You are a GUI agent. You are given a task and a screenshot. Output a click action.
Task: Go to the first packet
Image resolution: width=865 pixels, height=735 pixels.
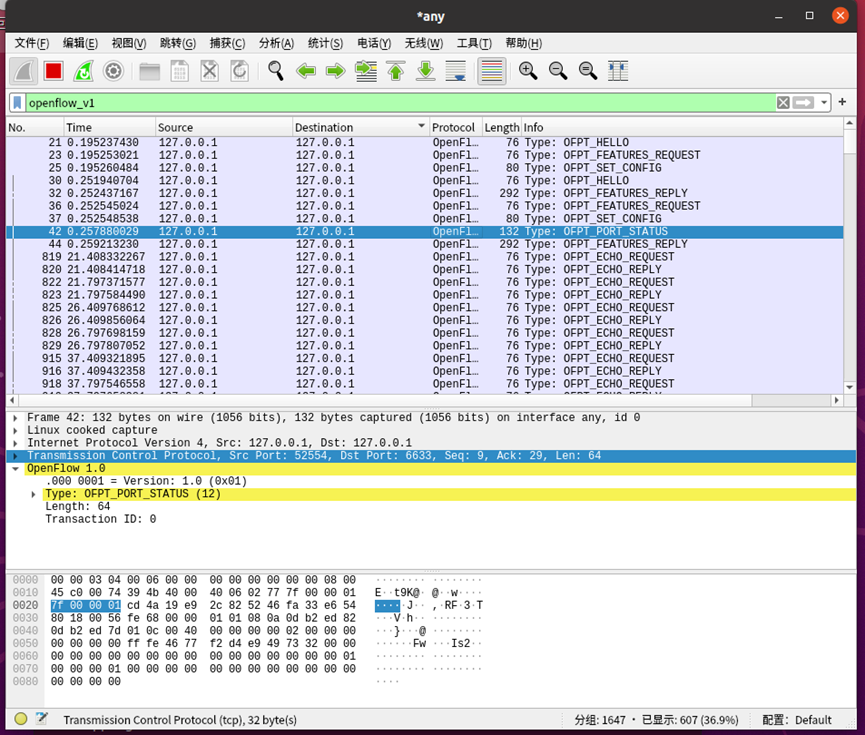point(396,71)
